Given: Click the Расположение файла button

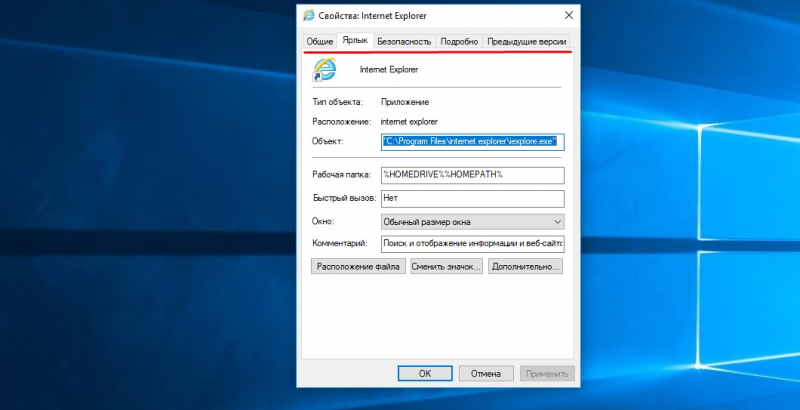Looking at the screenshot, I should coord(358,266).
